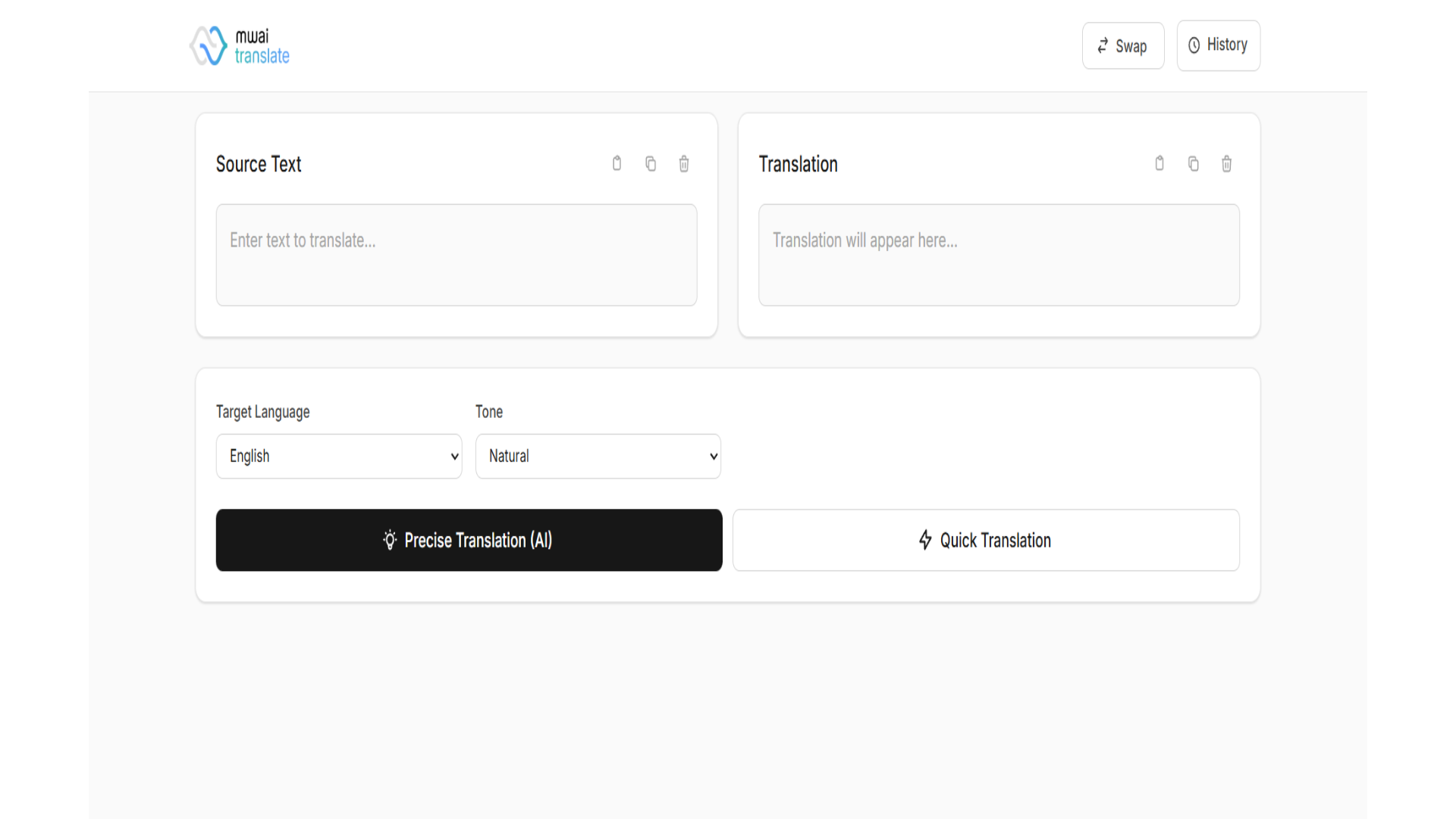Click the swap arrows icon
Screen dimensions: 1456x819
[x=1103, y=45]
